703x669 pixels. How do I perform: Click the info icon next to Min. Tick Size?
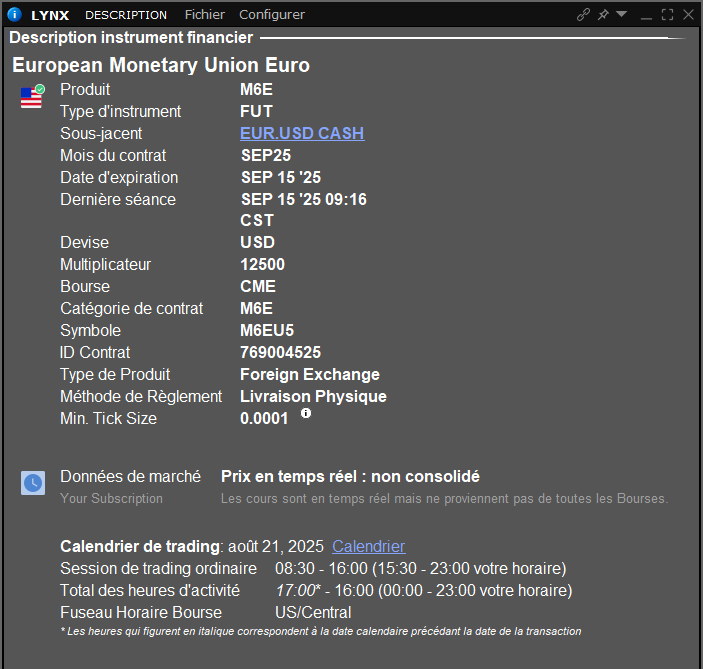[306, 413]
